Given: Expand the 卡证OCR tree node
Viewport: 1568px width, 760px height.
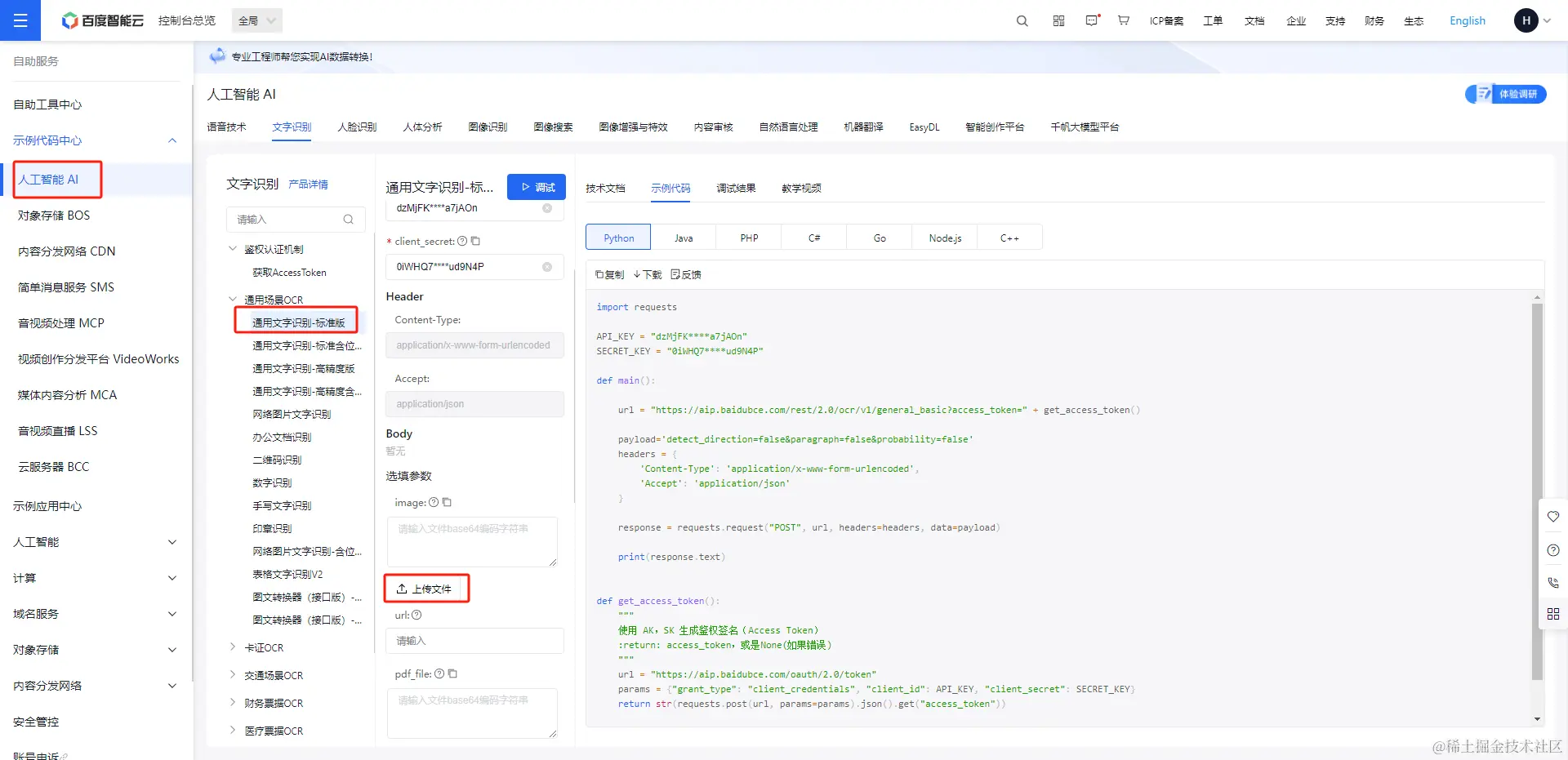Looking at the screenshot, I should click(233, 647).
